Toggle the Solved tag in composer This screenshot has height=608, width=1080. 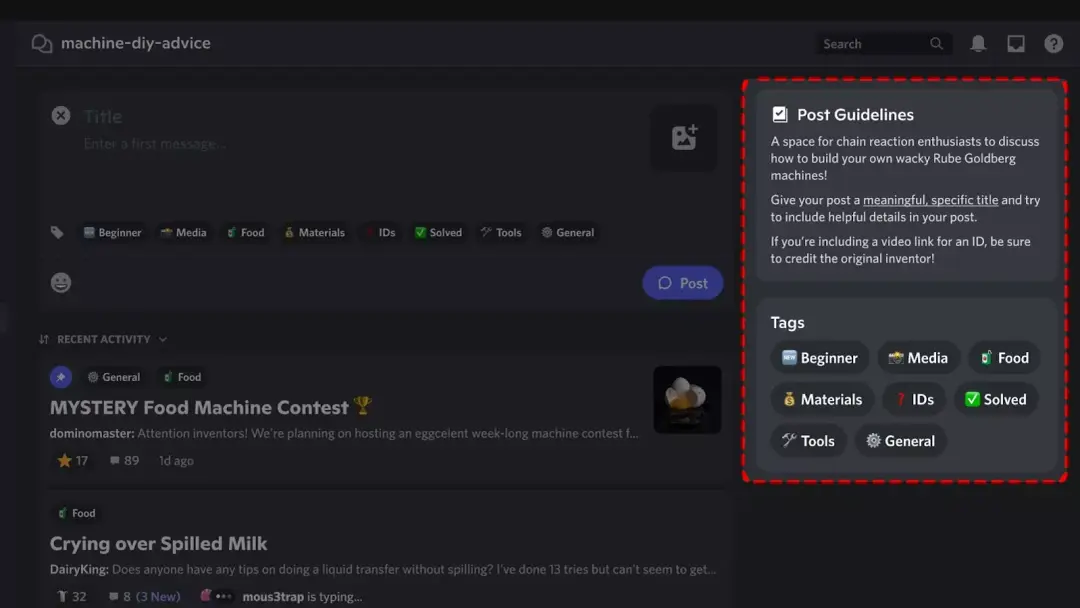(x=438, y=233)
